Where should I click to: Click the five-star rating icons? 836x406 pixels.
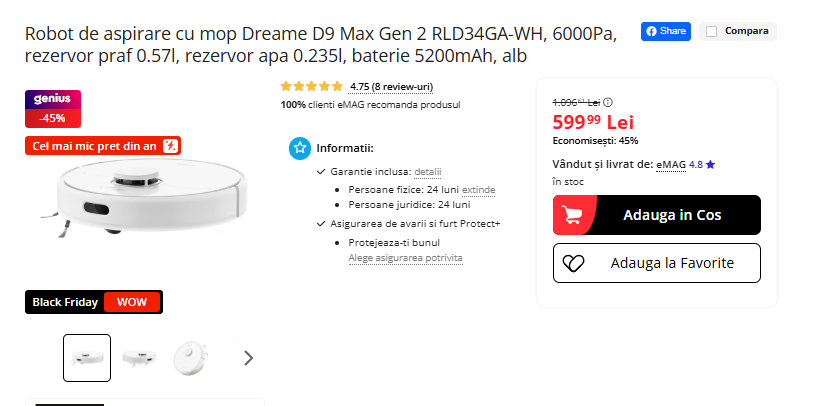tap(312, 87)
